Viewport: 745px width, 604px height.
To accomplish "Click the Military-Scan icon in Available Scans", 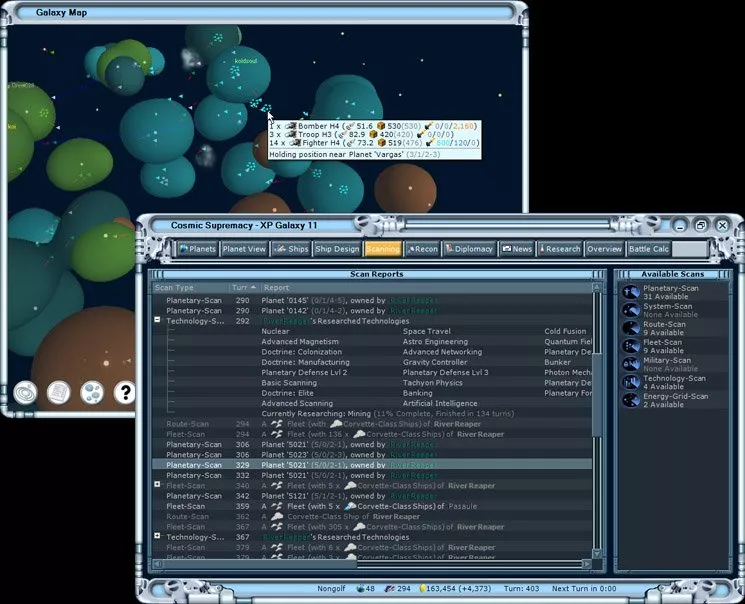I will click(631, 364).
